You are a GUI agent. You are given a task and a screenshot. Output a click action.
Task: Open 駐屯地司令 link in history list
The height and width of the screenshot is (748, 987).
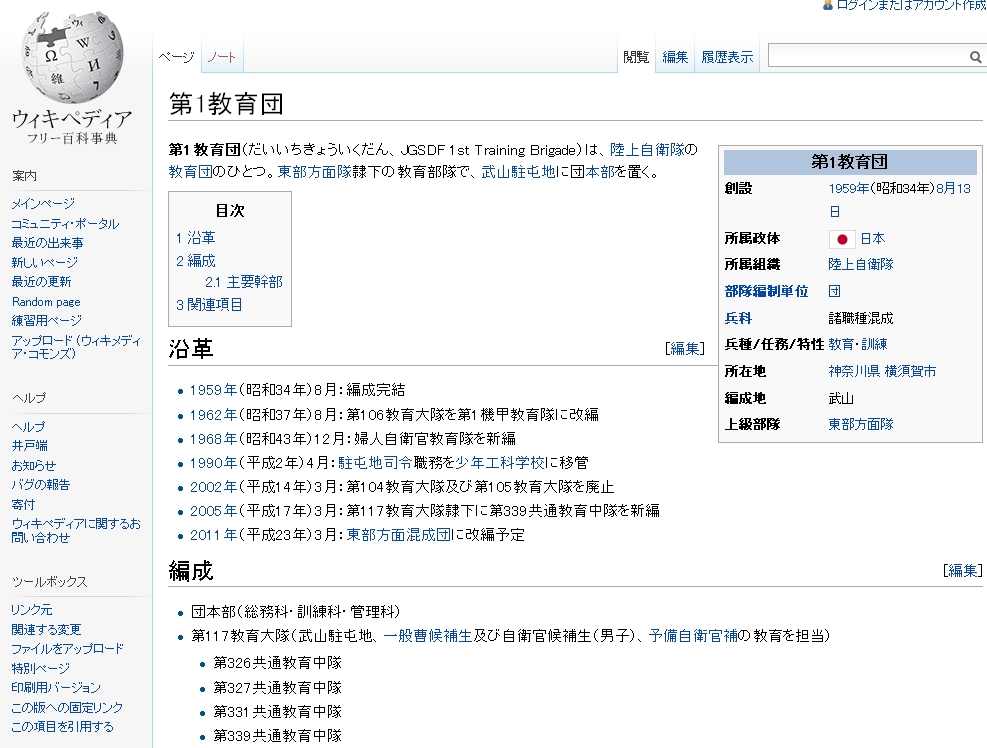375,463
